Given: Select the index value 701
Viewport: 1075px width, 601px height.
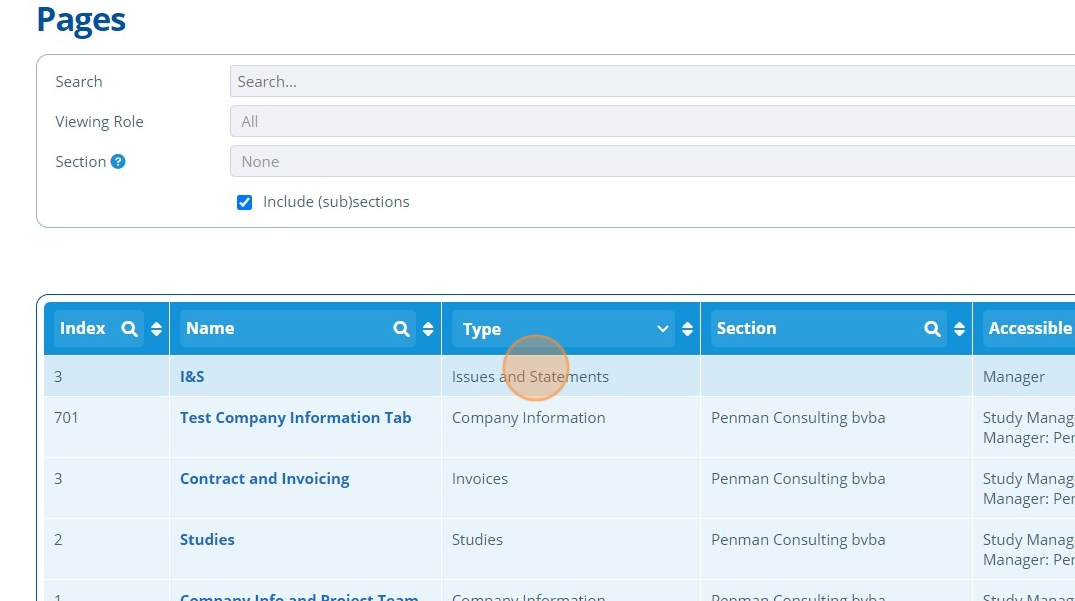Looking at the screenshot, I should [x=66, y=417].
